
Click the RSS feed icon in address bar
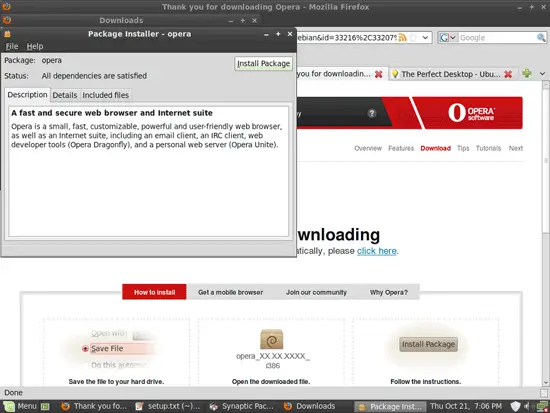pos(402,38)
